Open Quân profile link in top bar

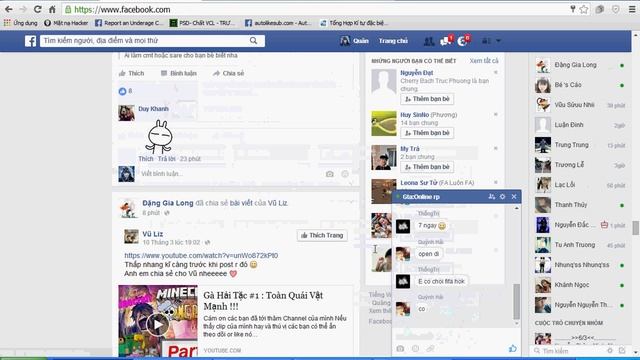(x=354, y=41)
